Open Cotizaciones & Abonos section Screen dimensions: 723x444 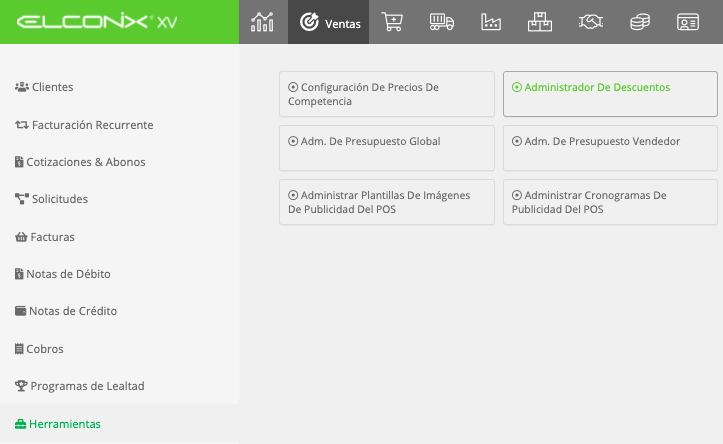(x=80, y=162)
